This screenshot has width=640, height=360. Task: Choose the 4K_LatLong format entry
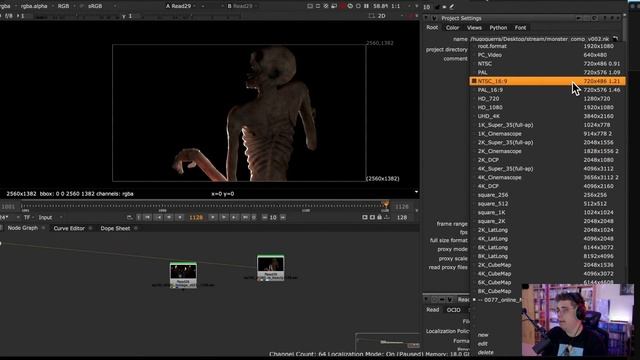[547, 239]
